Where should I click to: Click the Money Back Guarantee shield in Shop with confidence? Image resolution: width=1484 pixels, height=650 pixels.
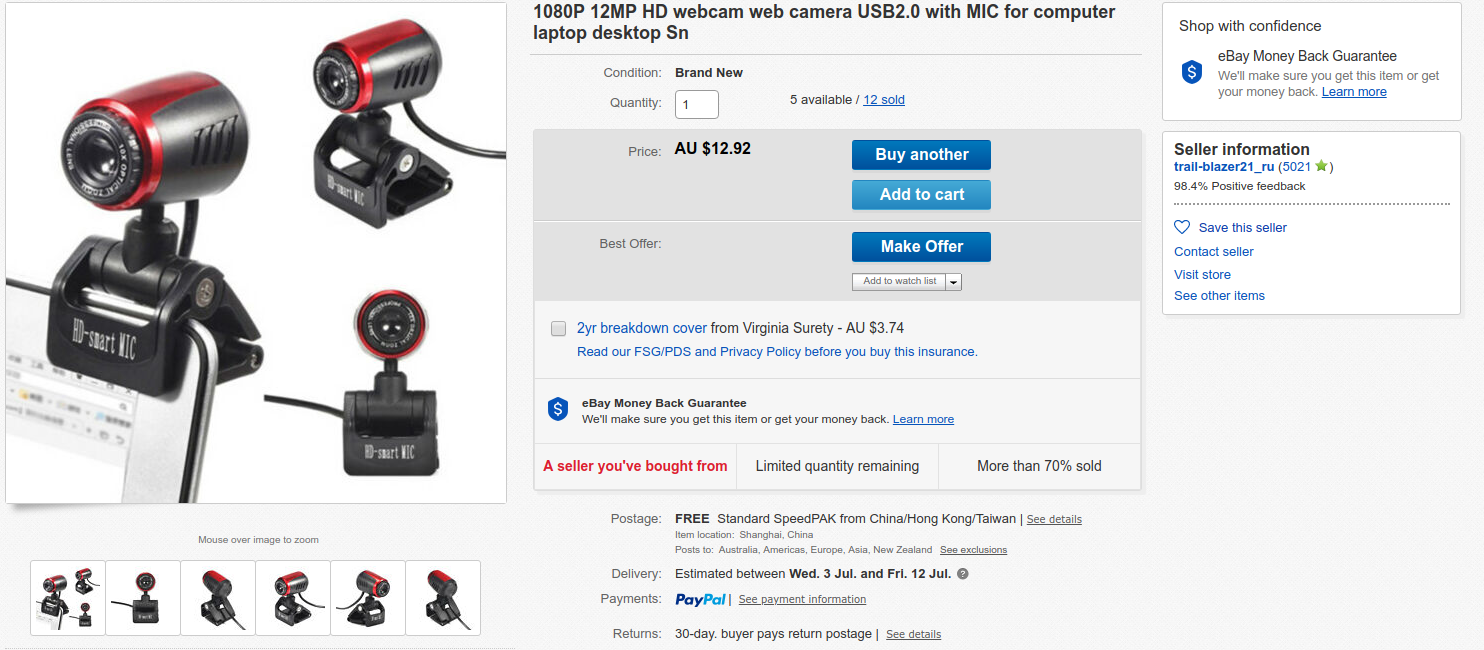[1191, 72]
